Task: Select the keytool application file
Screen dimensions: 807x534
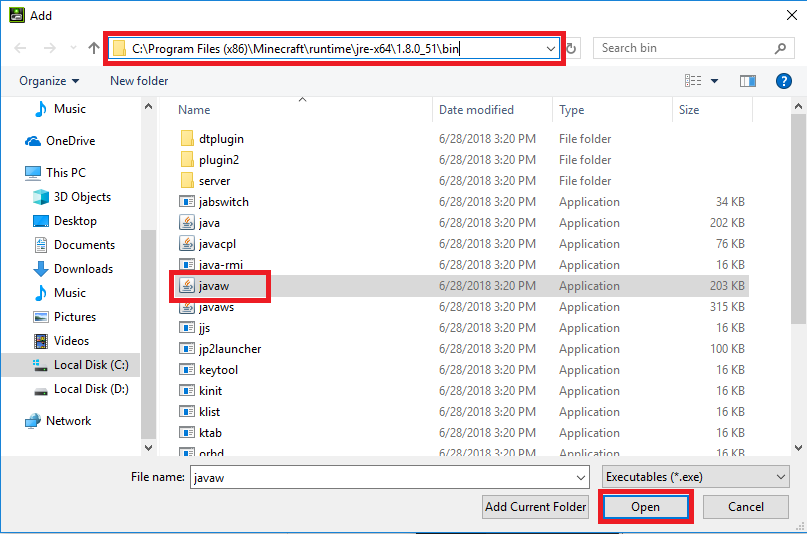Action: (218, 370)
